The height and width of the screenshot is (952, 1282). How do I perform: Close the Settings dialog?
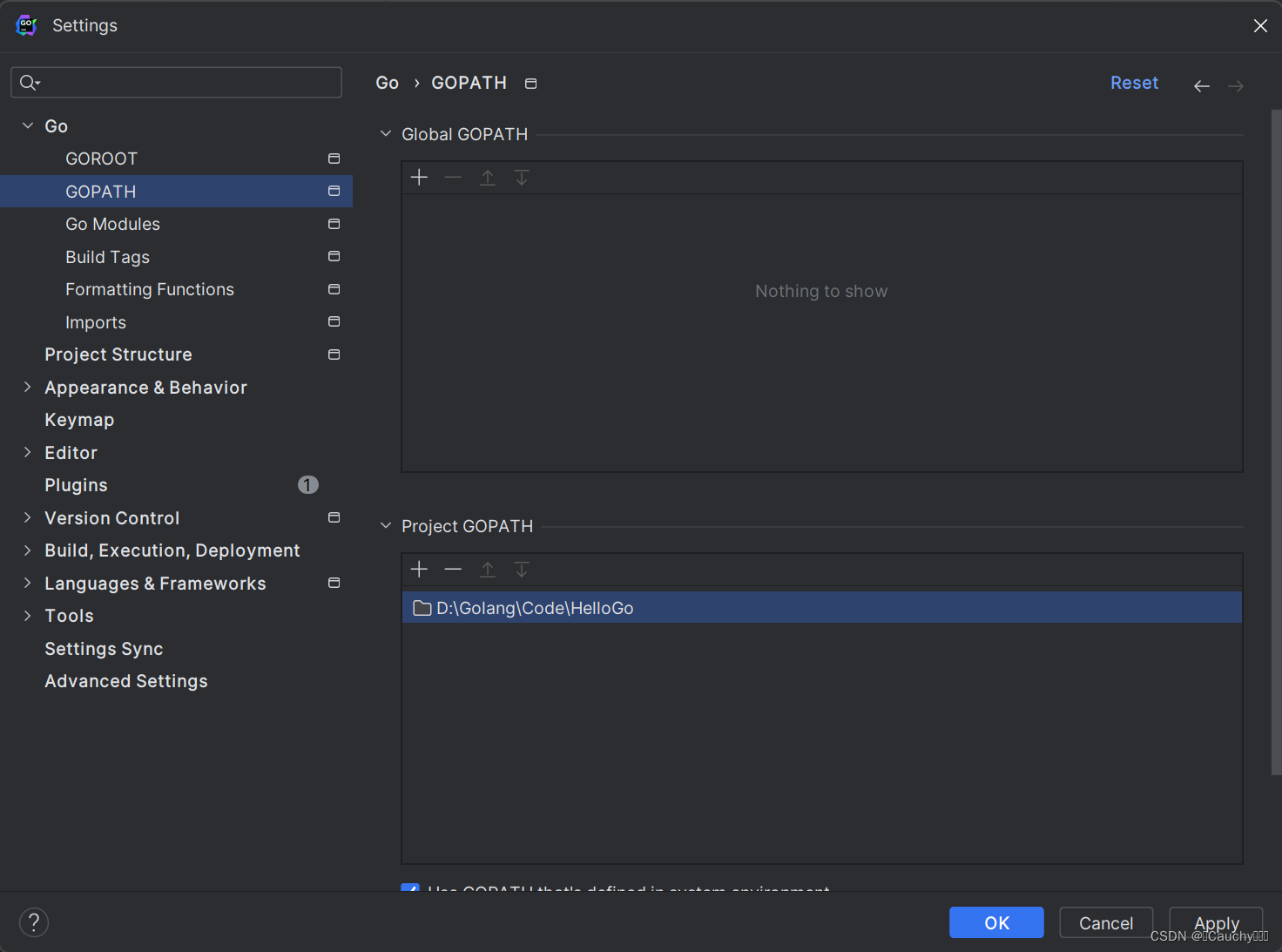pyautogui.click(x=1260, y=25)
